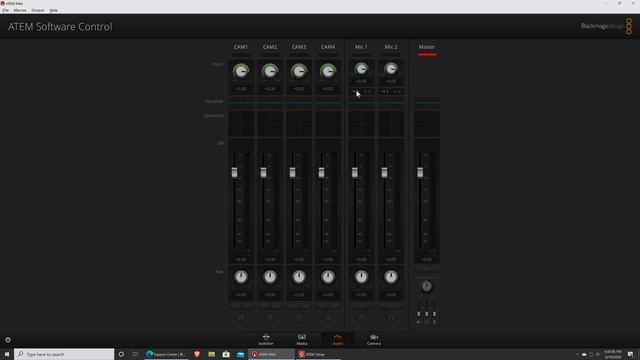Click the CAM4 input gain knob

click(x=328, y=71)
